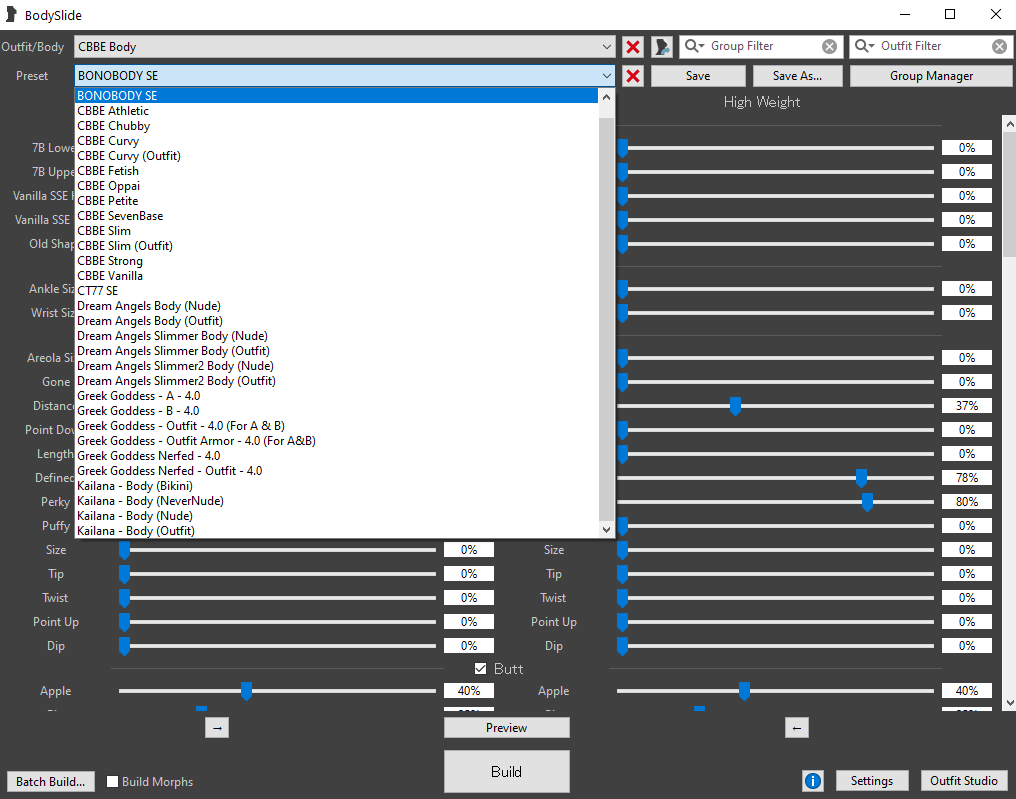Image resolution: width=1016 pixels, height=799 pixels.
Task: Pick the CBBE Curvy (Outfit) preset
Action: click(x=336, y=156)
